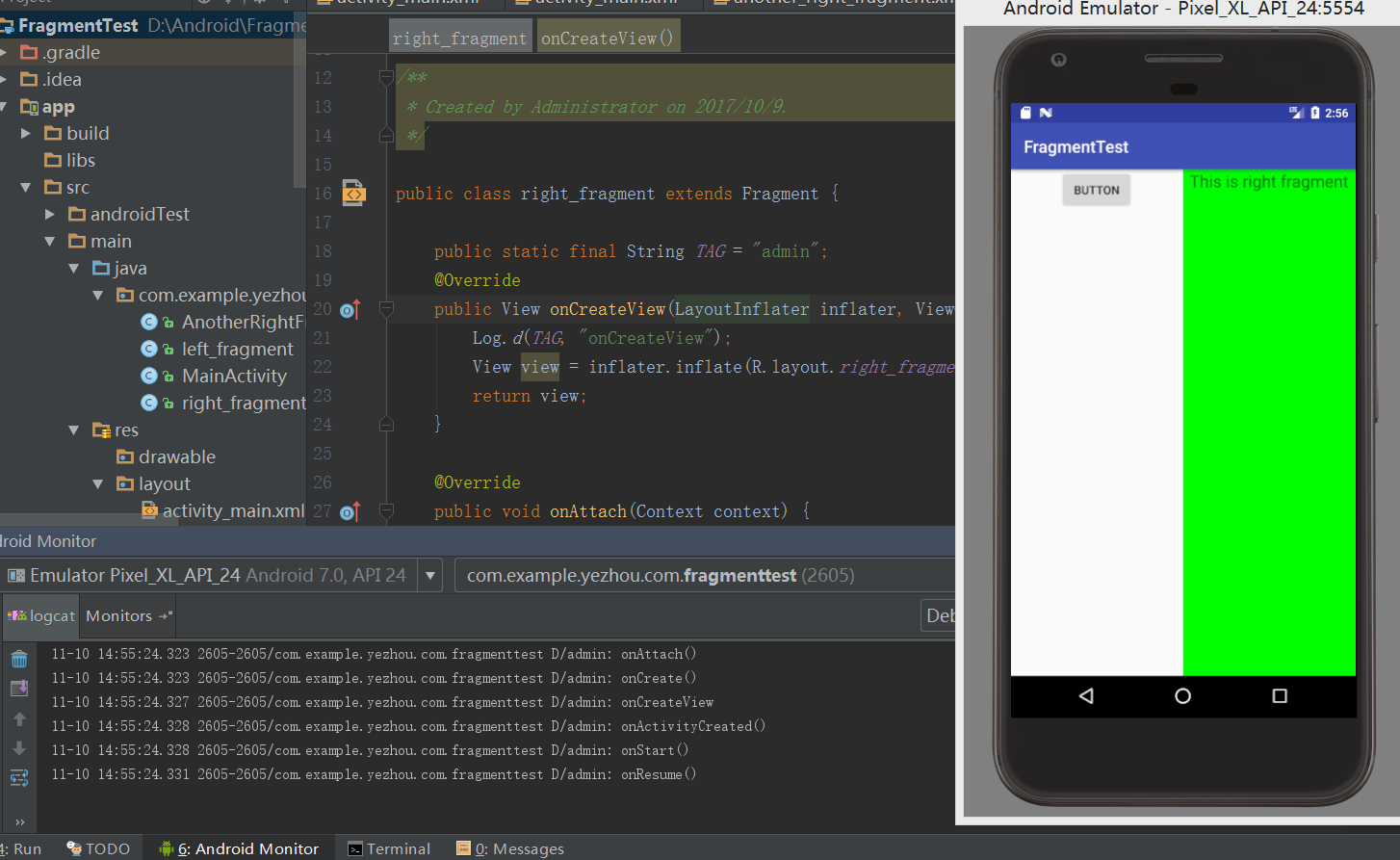This screenshot has height=860, width=1400.
Task: Open the Android Monitor tool window tab
Action: click(239, 848)
